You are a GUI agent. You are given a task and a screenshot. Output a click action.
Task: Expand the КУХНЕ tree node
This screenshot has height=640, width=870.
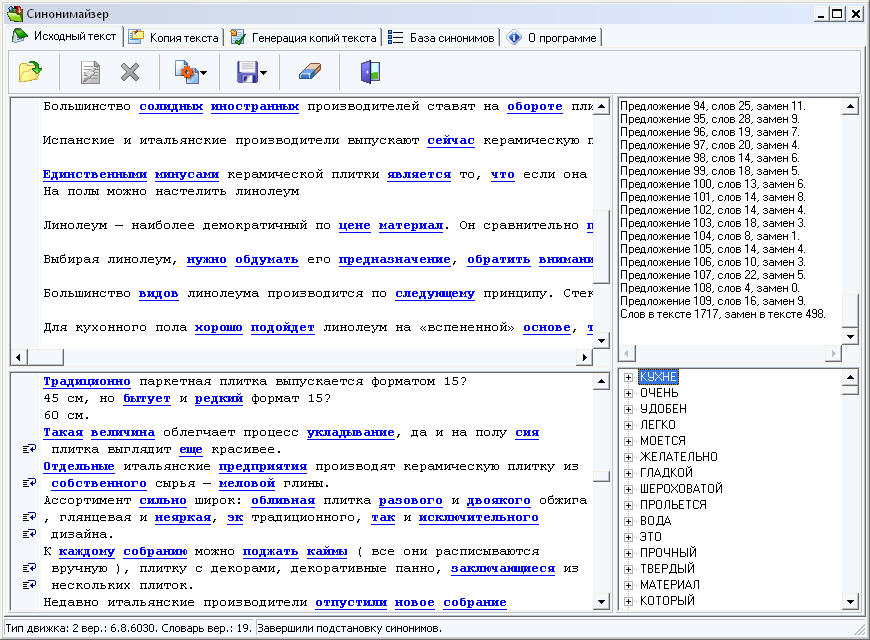pyautogui.click(x=627, y=377)
